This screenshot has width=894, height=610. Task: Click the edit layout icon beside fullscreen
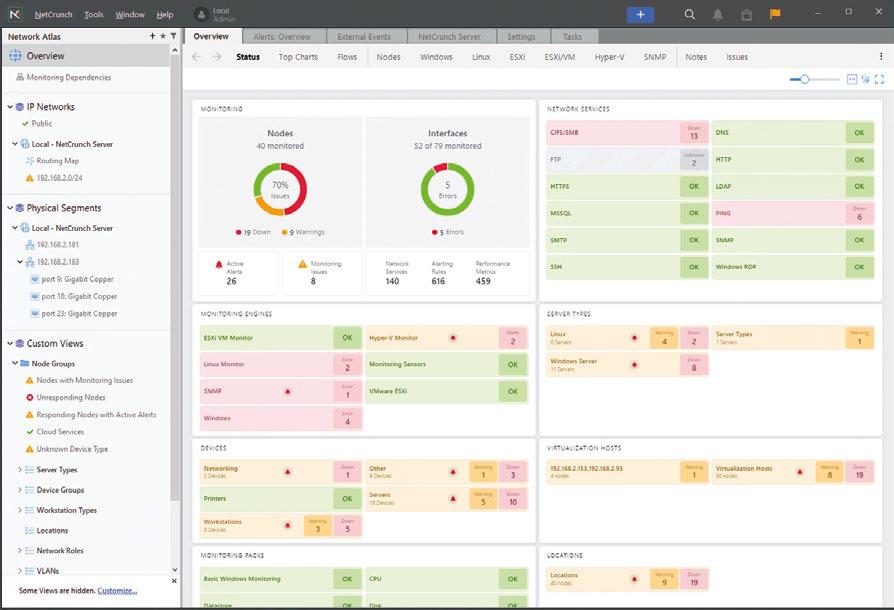(865, 79)
